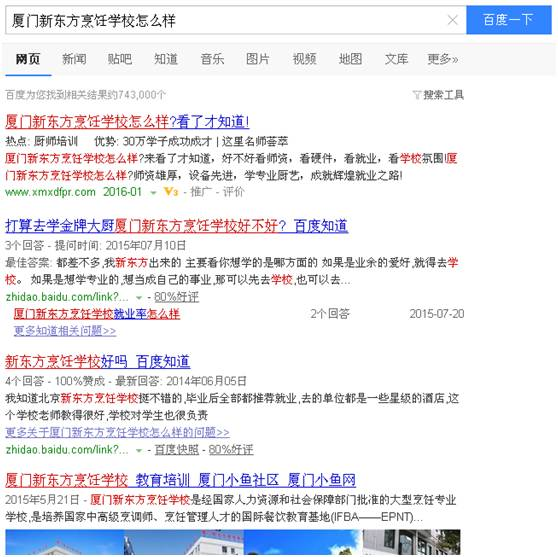558x557 pixels.
Task: Click the 更多知道相关问题>> link
Action: click(65, 331)
